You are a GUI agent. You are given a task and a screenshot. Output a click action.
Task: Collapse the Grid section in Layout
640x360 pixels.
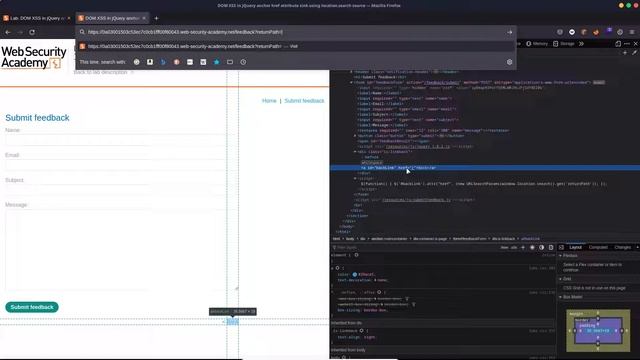tap(560, 279)
